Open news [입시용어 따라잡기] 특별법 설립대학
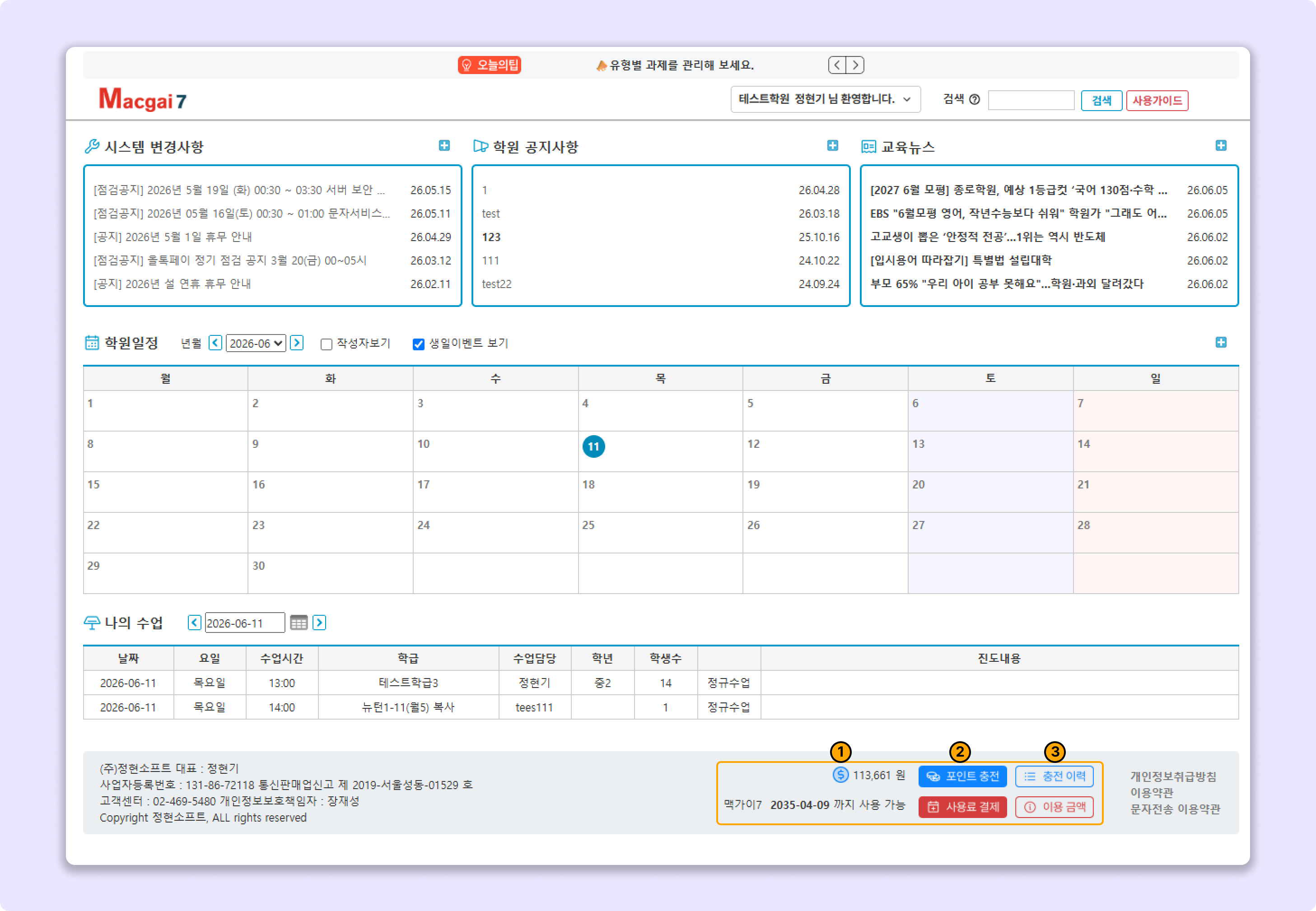1316x911 pixels. tap(961, 260)
